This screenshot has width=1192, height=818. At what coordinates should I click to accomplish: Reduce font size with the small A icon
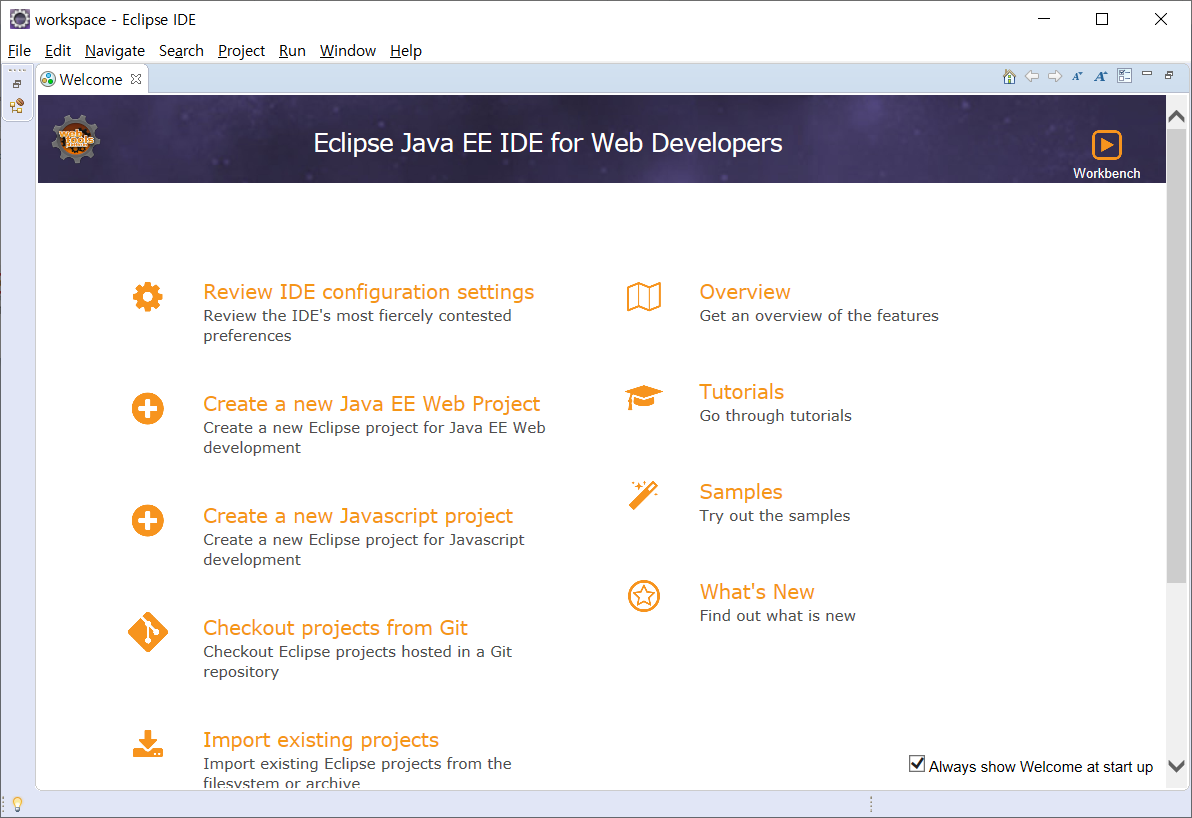[x=1077, y=76]
